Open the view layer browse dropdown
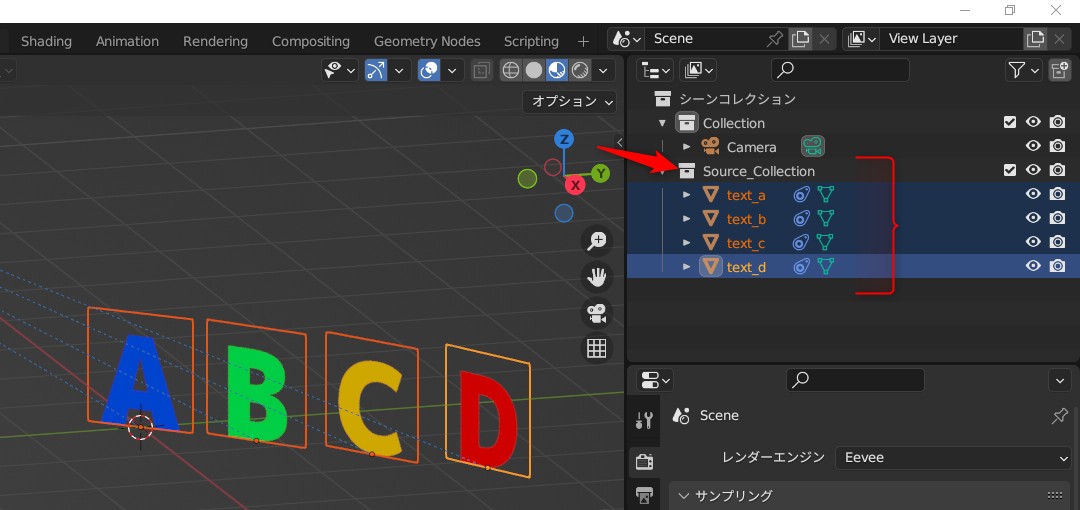 point(862,39)
